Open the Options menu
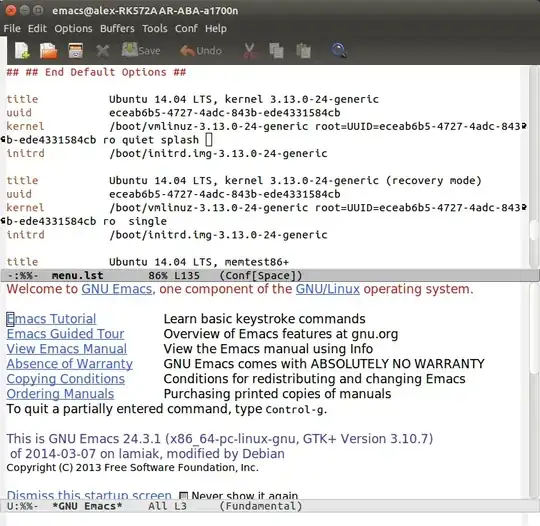 tap(73, 28)
